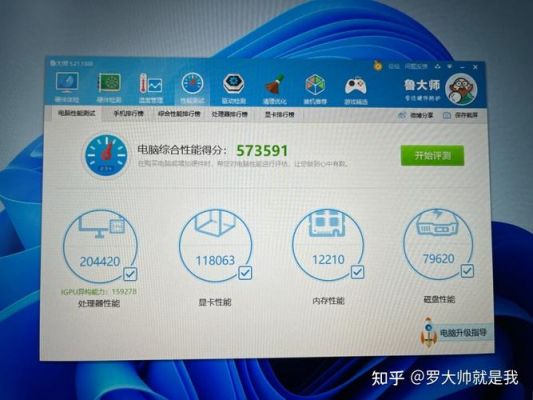533x400 pixels.
Task: Open the 装机推荐 colored cube icon
Action: [x=315, y=85]
